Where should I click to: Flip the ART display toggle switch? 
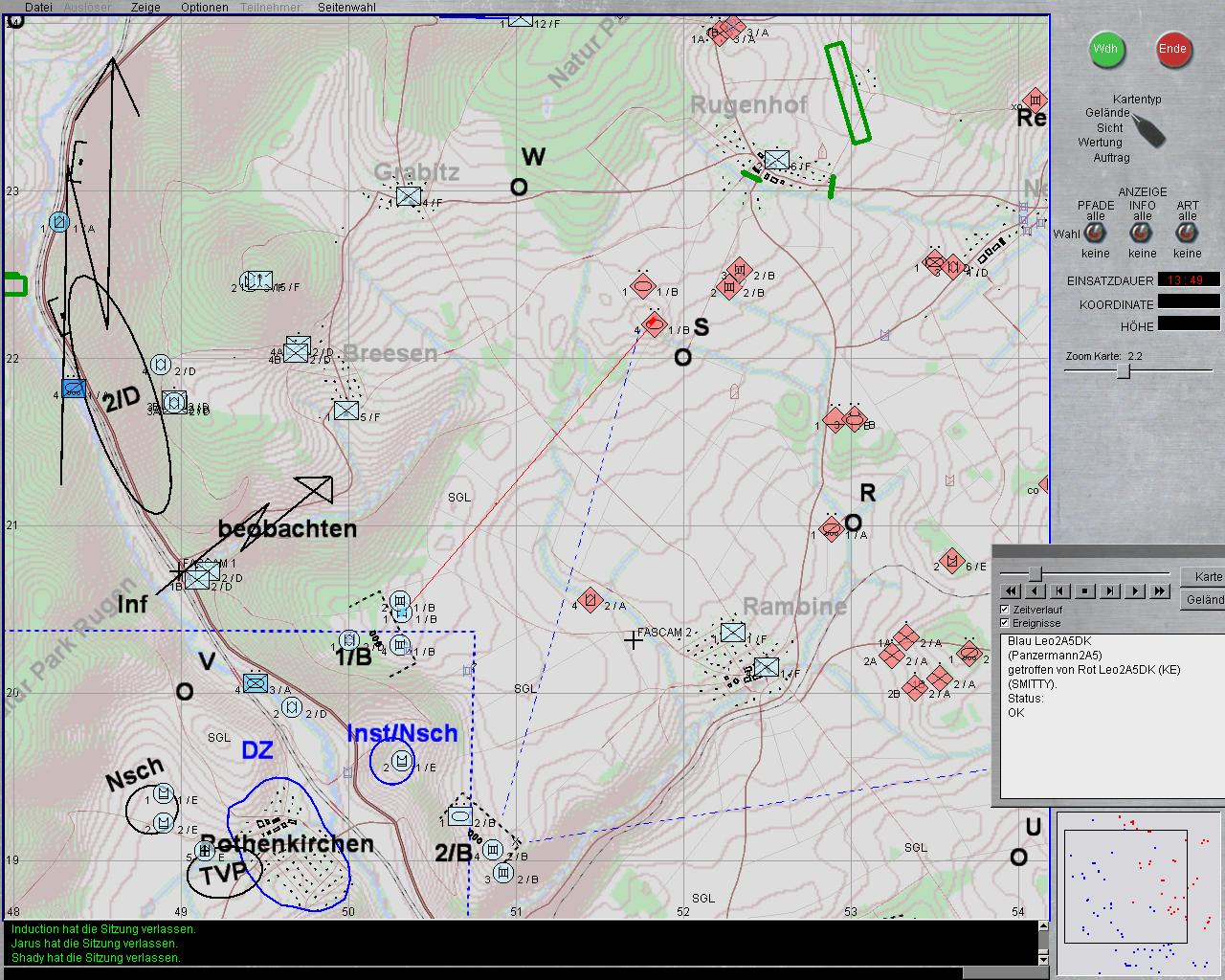coord(1188,234)
